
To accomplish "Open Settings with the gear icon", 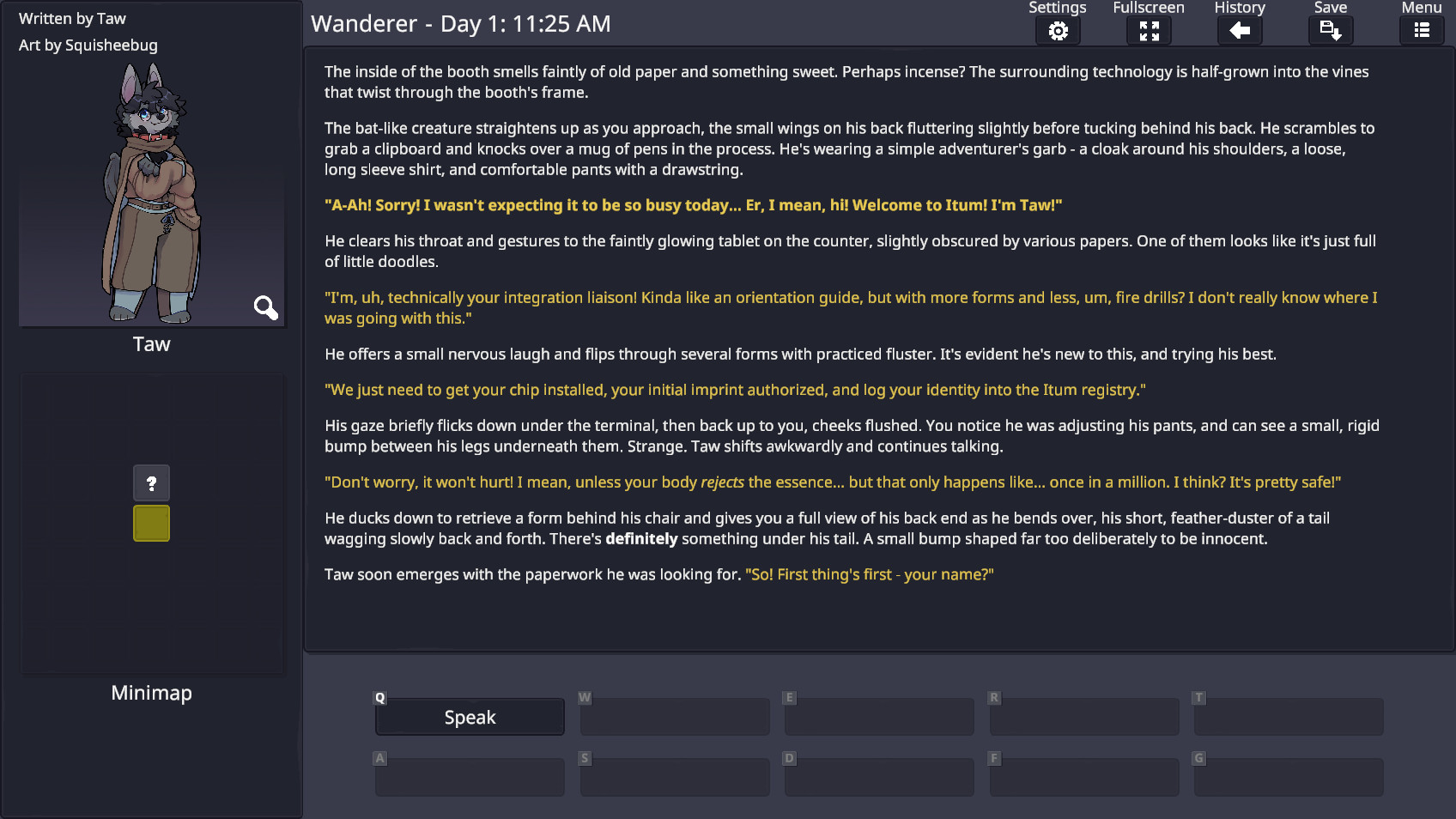I will click(1058, 31).
